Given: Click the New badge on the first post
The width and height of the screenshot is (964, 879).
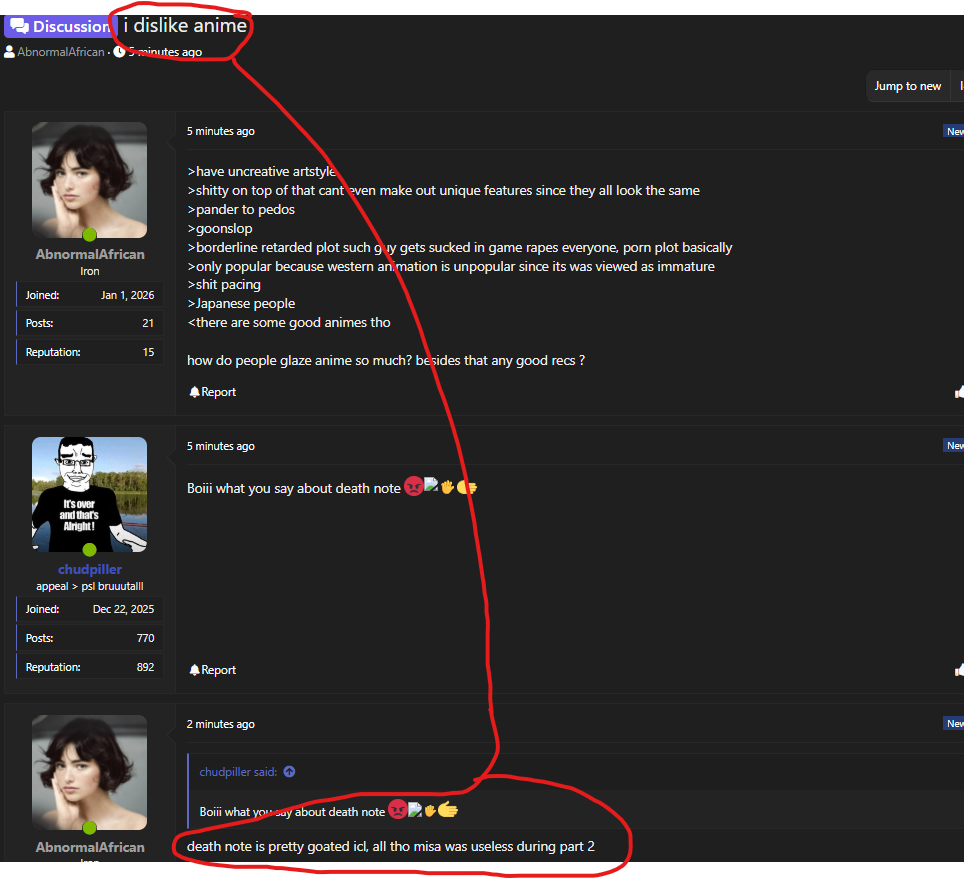Looking at the screenshot, I should click(954, 131).
